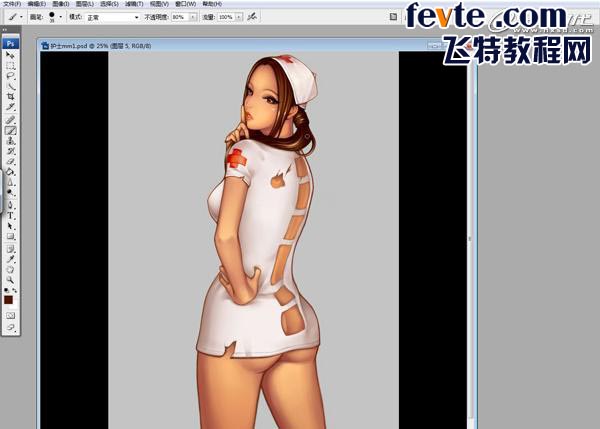This screenshot has width=600, height=429.
Task: Select the Path Selection tool
Action: (x=11, y=226)
